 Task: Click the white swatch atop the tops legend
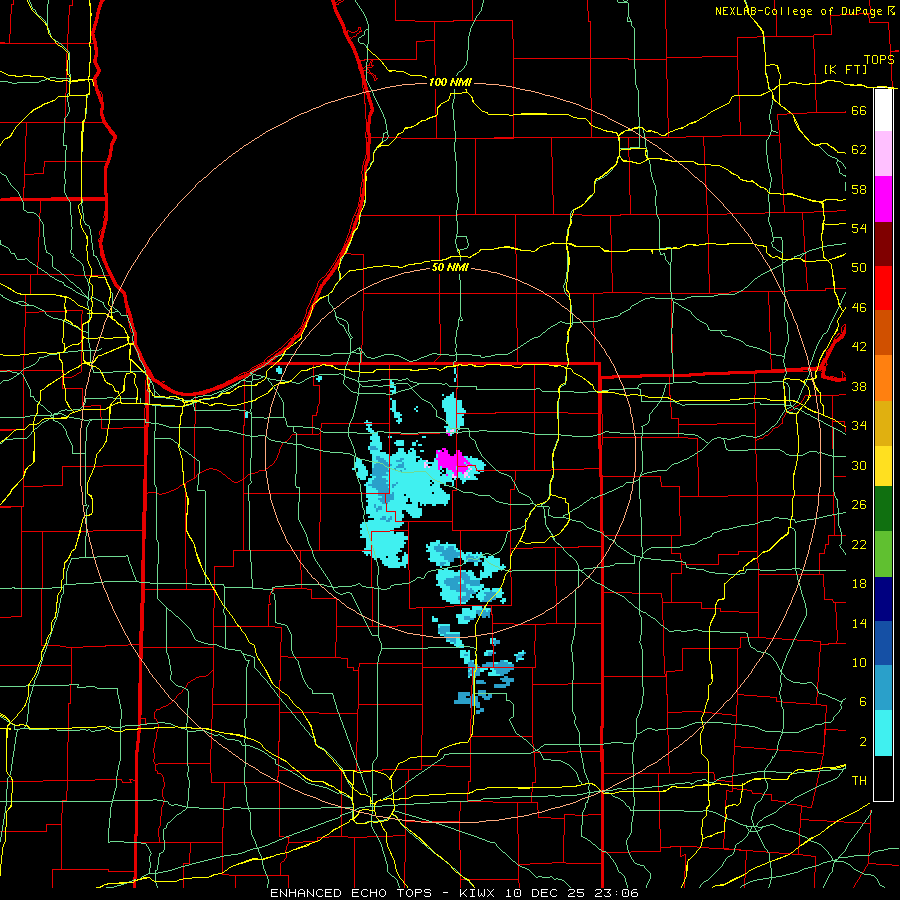pos(883,110)
